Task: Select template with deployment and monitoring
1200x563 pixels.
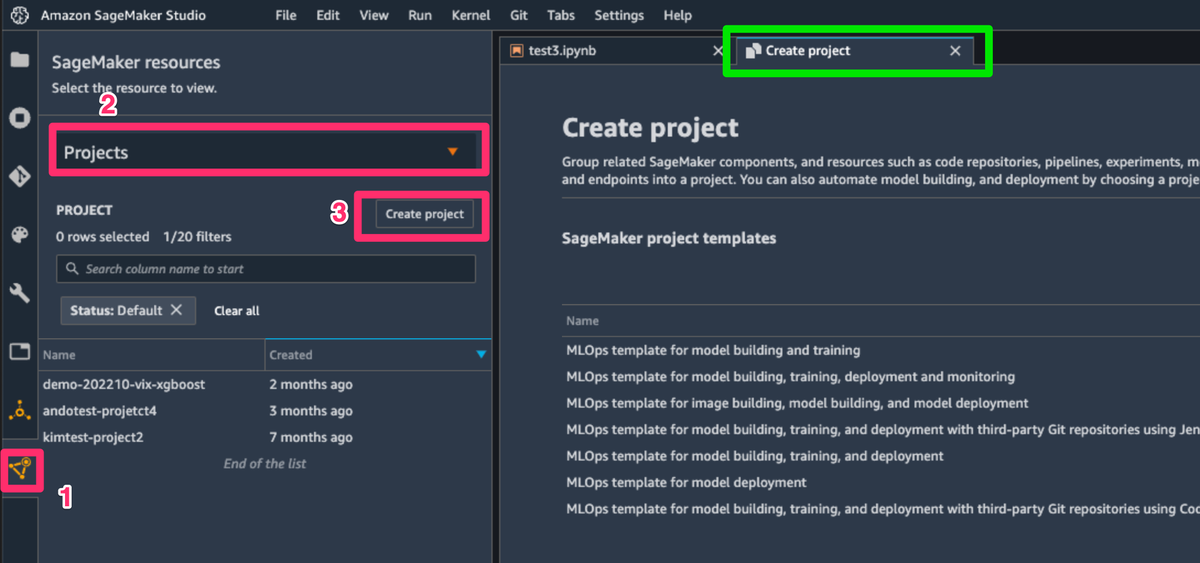Action: (x=790, y=377)
